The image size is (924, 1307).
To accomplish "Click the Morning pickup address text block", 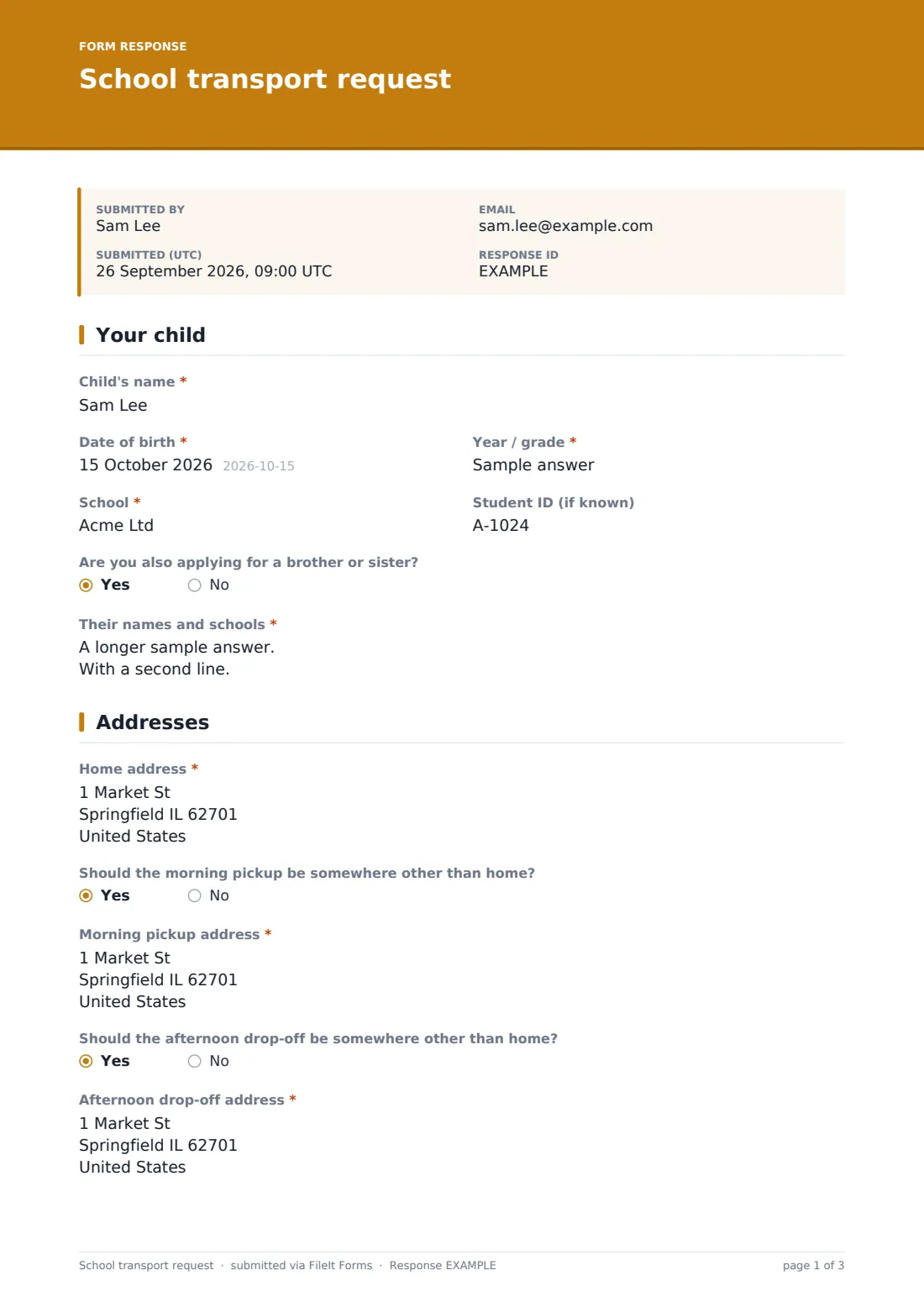I will pyautogui.click(x=158, y=980).
